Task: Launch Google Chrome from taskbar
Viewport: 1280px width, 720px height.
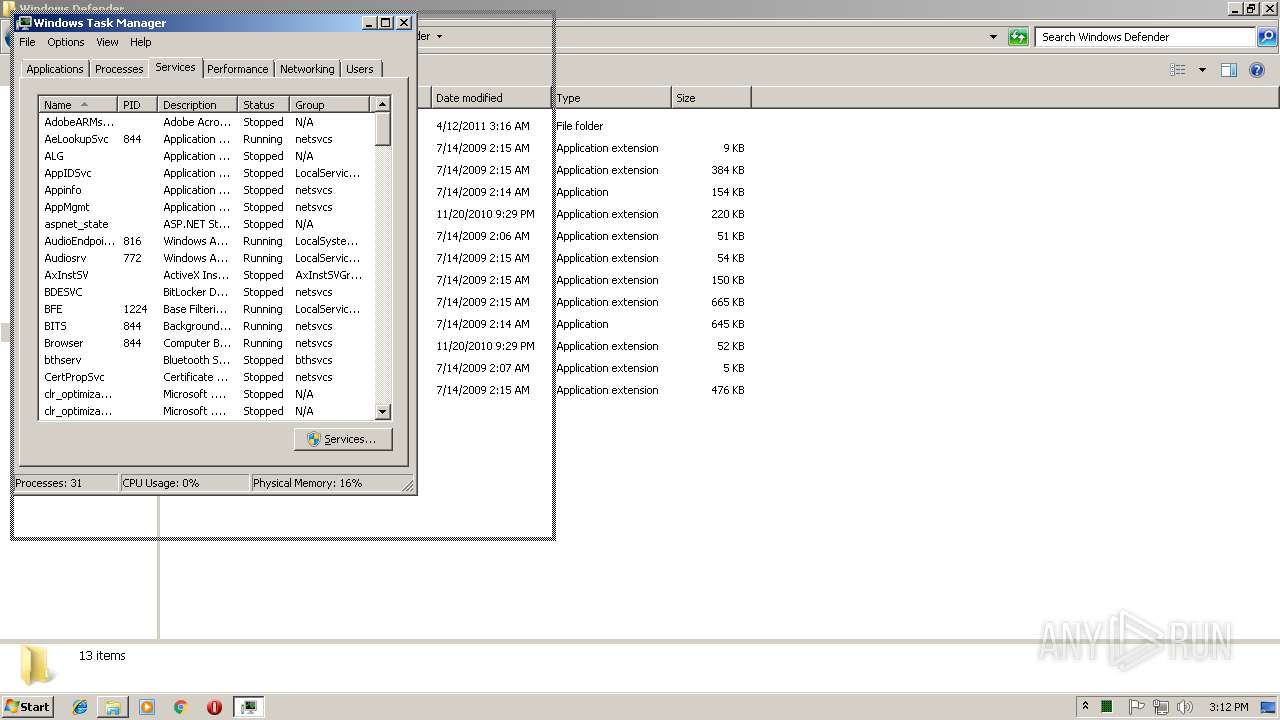Action: [180, 707]
